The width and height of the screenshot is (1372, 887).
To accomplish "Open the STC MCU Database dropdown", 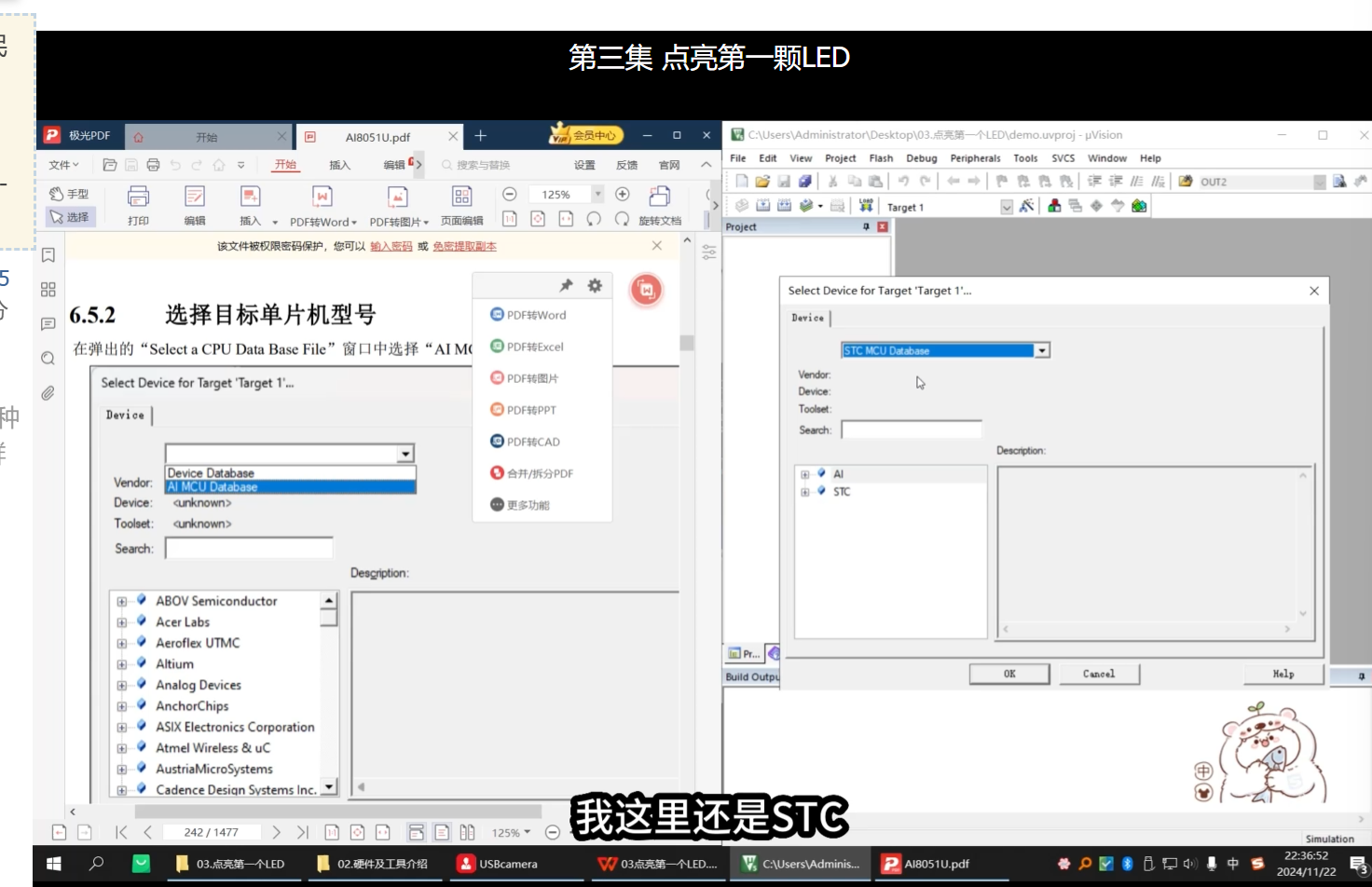I will pos(1041,349).
